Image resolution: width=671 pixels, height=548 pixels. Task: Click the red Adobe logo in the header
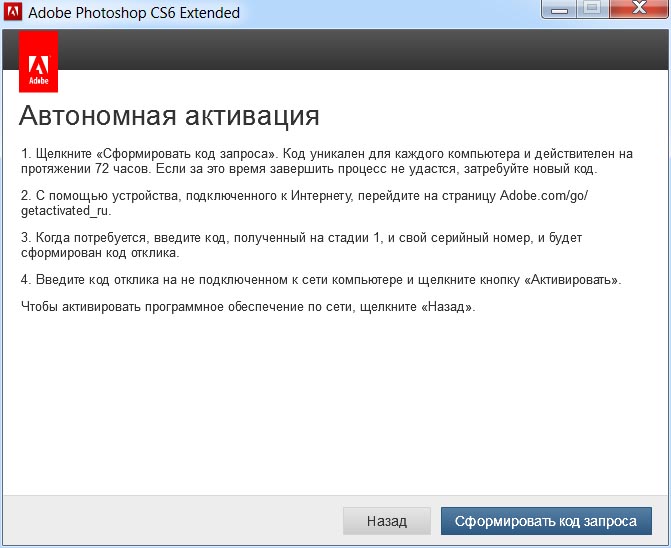[x=38, y=61]
